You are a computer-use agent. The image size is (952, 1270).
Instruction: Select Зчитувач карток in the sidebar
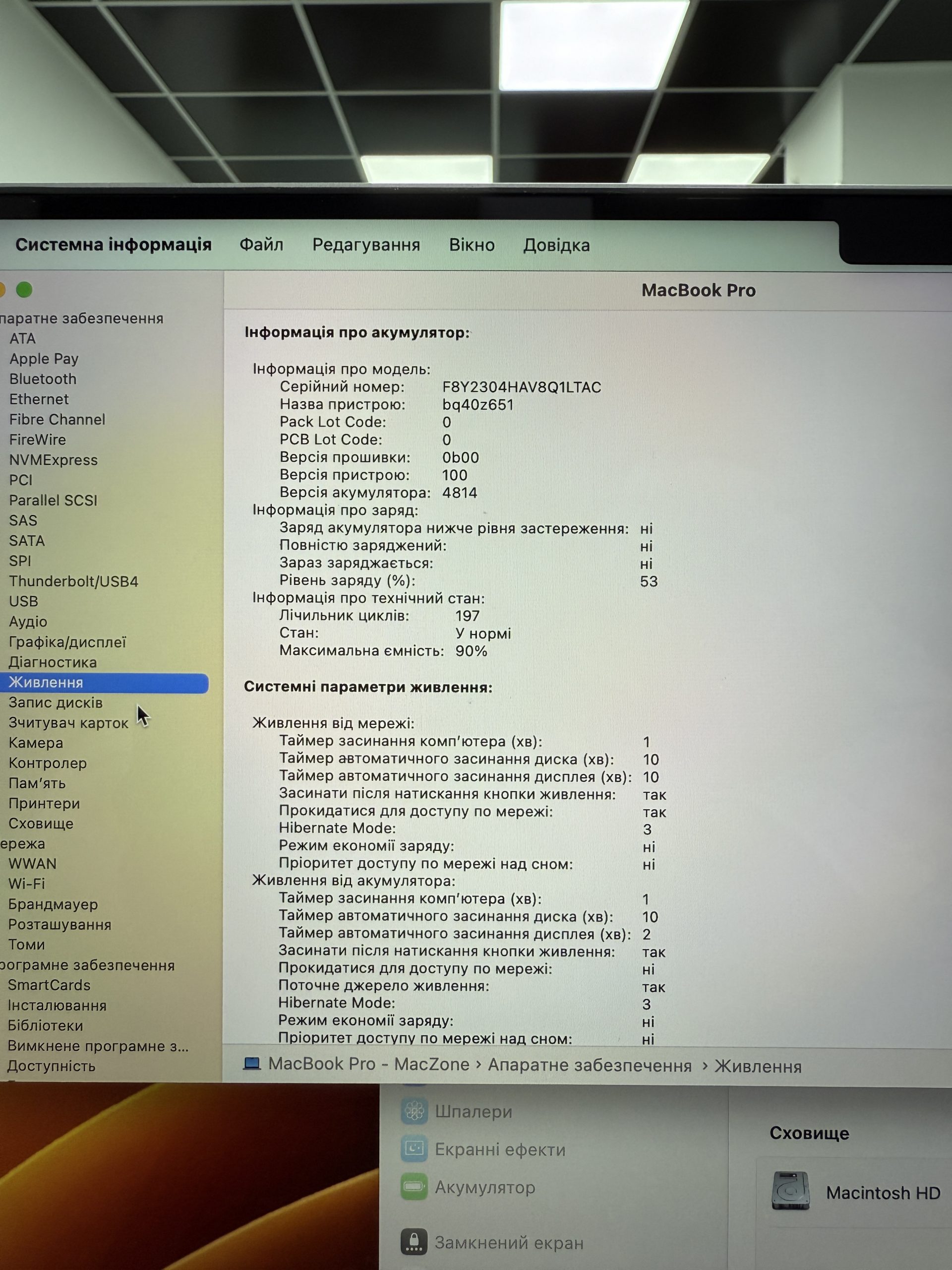68,723
